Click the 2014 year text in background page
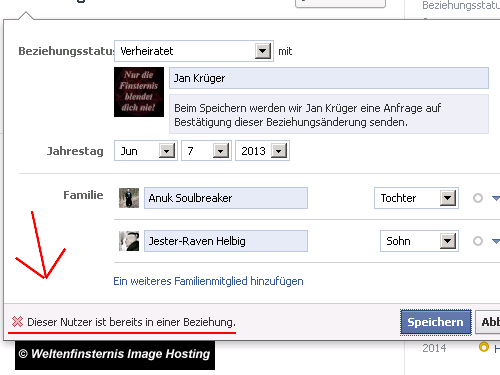This screenshot has height=375, width=500. [434, 348]
